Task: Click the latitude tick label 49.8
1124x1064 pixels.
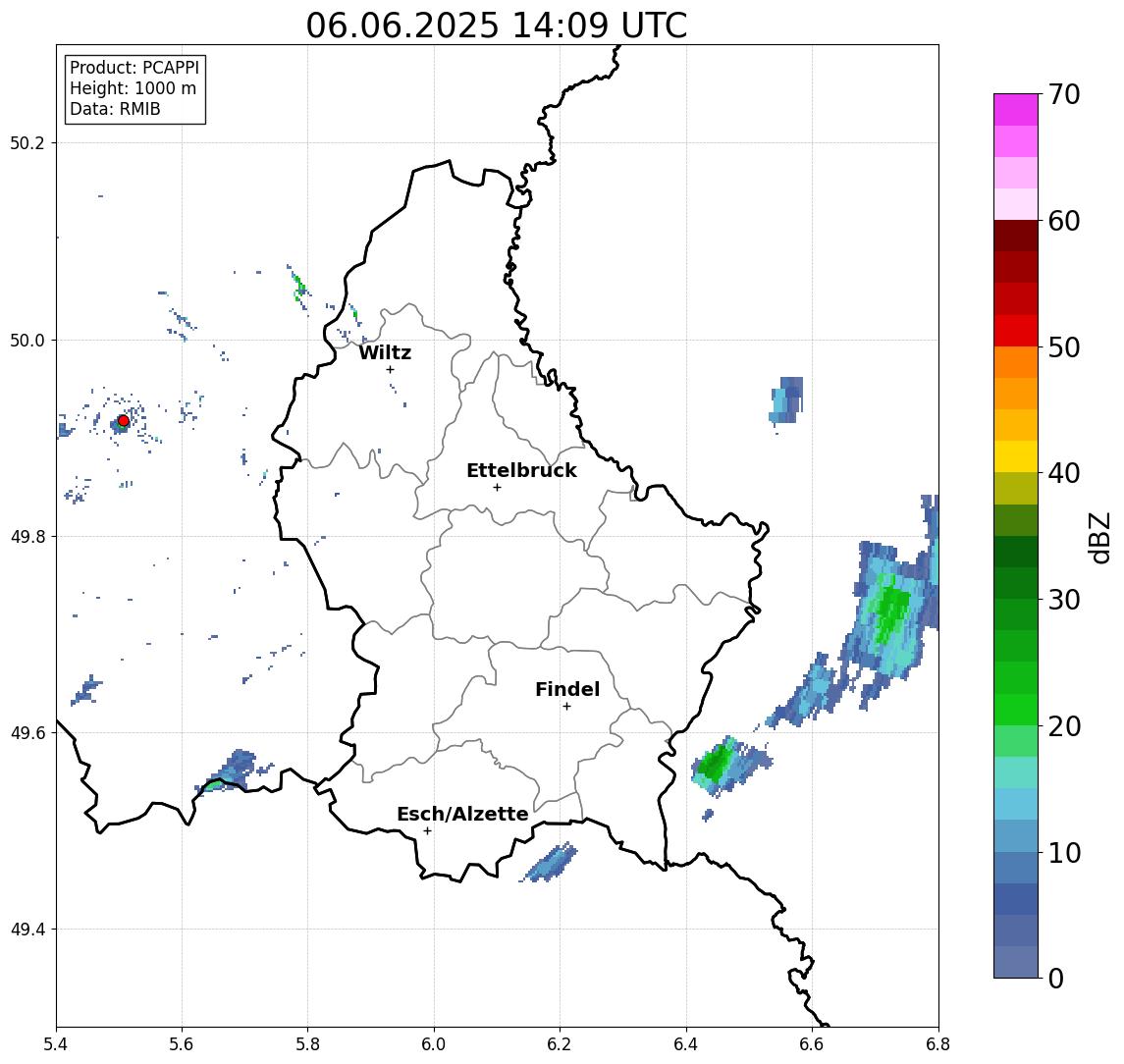Action: tap(27, 537)
